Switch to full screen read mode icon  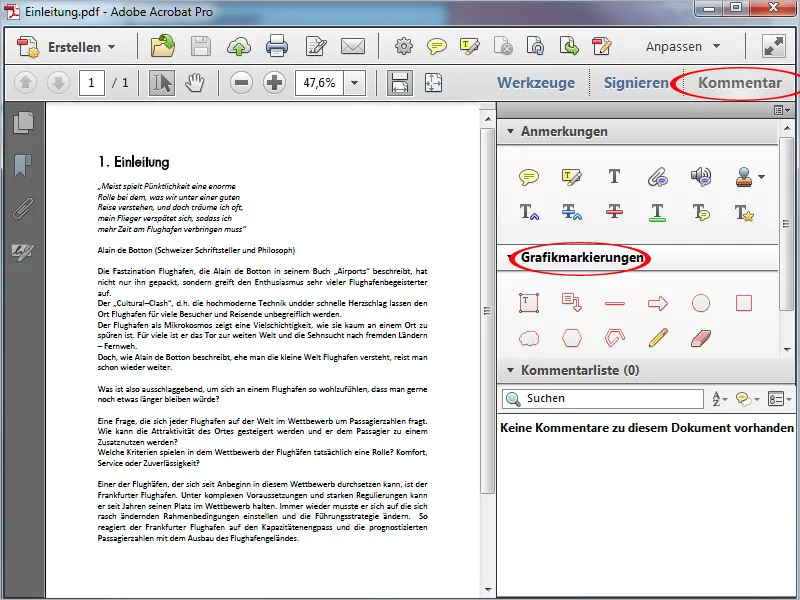pos(773,46)
